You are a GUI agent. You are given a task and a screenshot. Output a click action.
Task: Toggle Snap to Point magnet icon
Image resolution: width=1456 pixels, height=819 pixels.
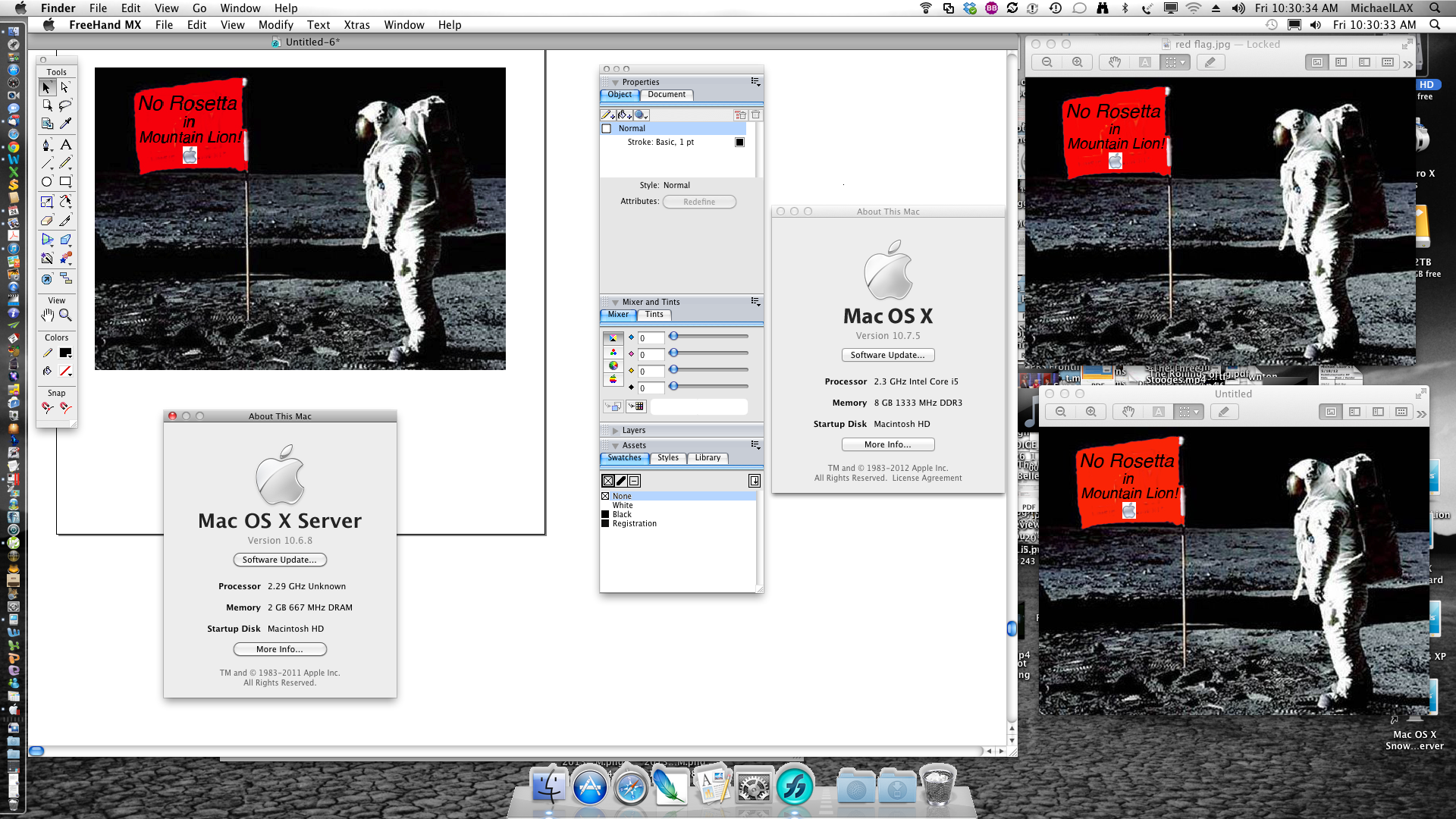pyautogui.click(x=48, y=408)
